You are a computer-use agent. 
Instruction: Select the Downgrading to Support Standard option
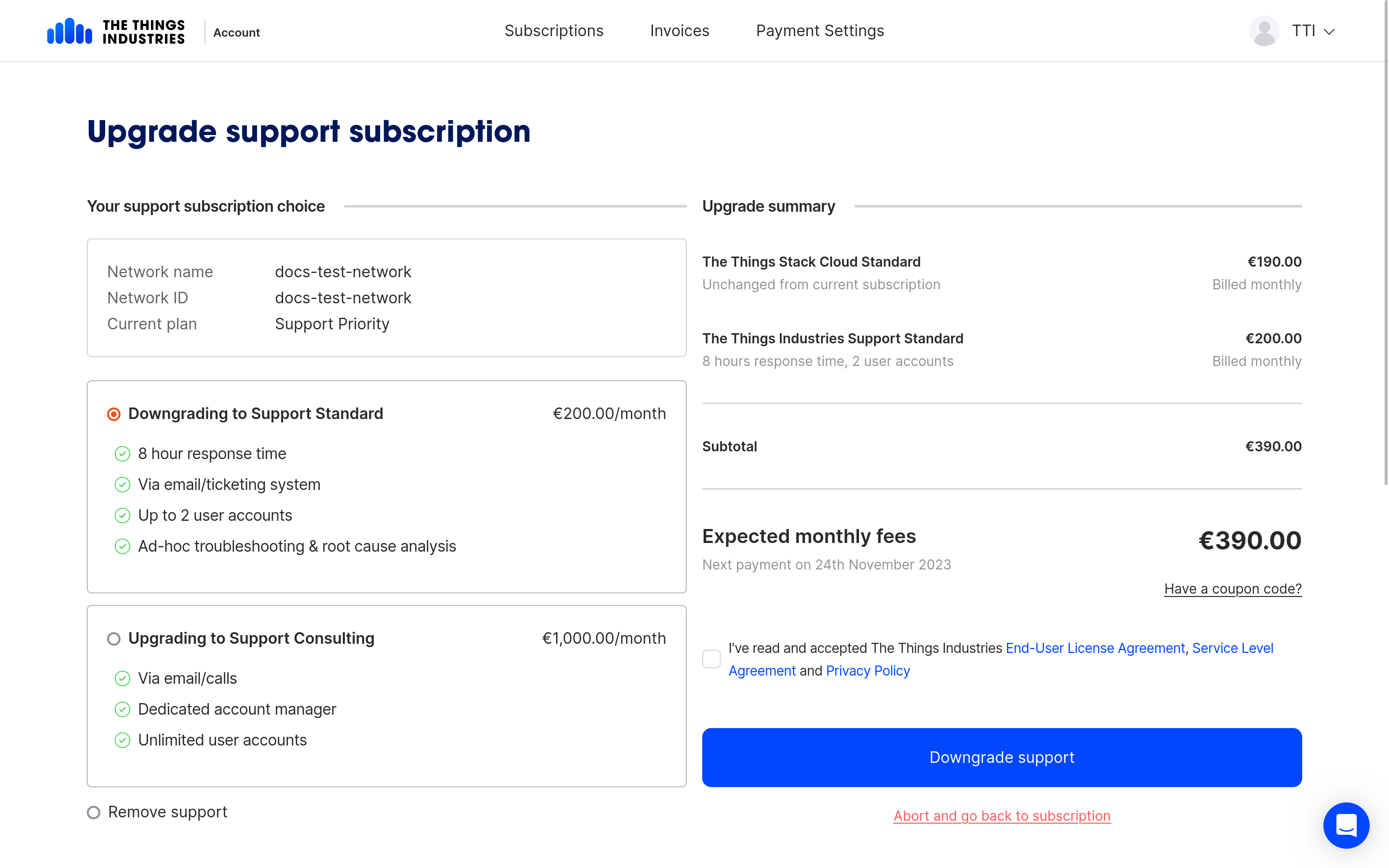[114, 413]
